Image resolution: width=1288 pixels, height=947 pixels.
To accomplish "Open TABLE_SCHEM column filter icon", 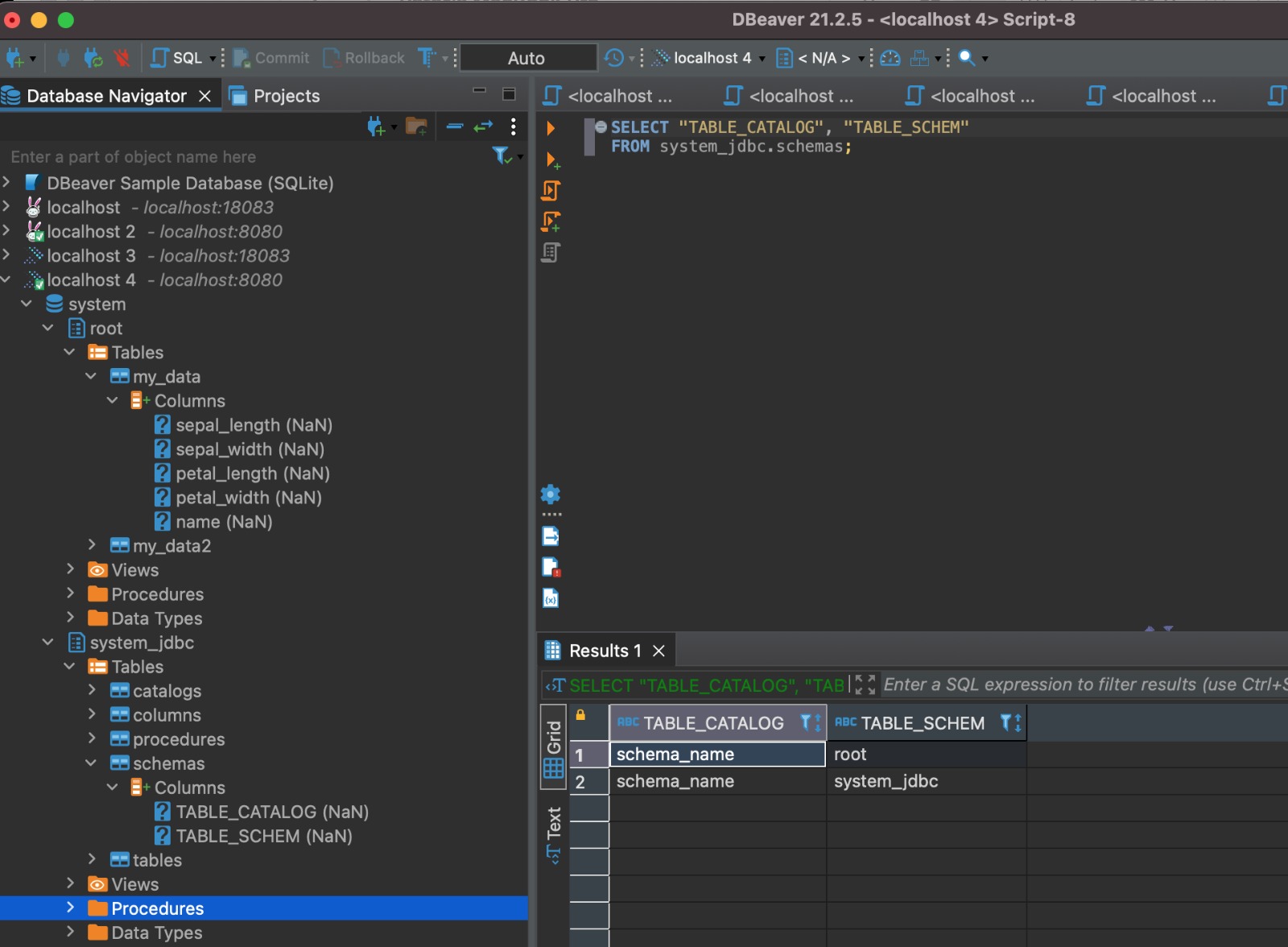I will [x=1006, y=722].
